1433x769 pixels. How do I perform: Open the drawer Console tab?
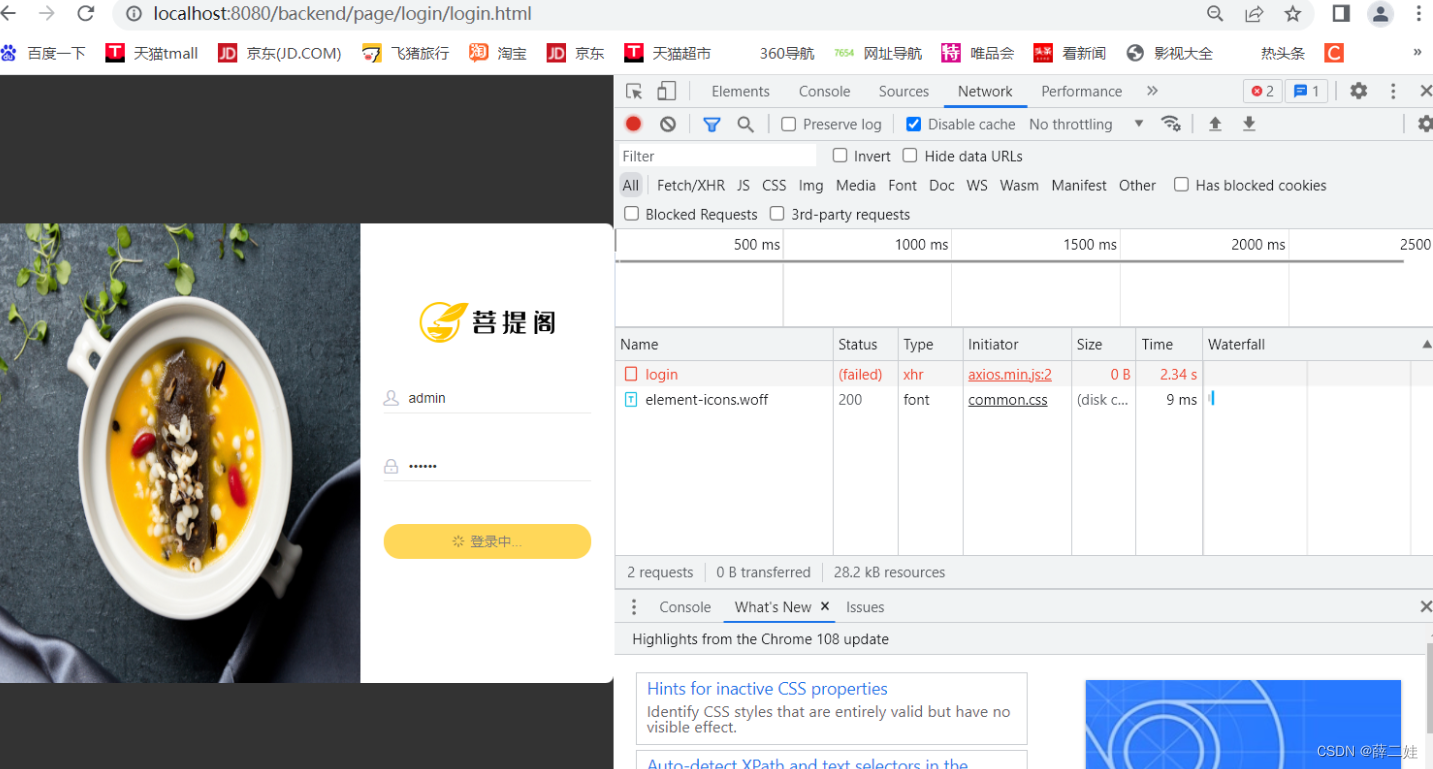coord(685,607)
